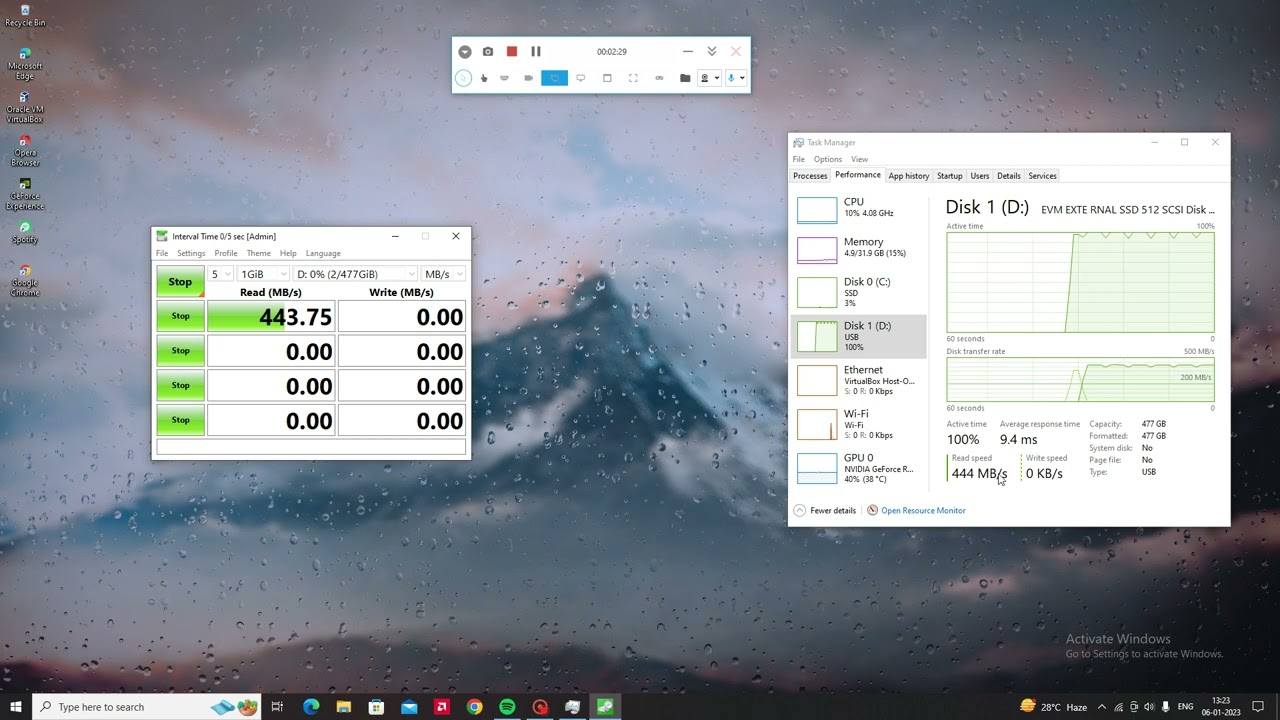This screenshot has width=1280, height=720.
Task: Stop the screen recording with red square
Action: (x=512, y=52)
